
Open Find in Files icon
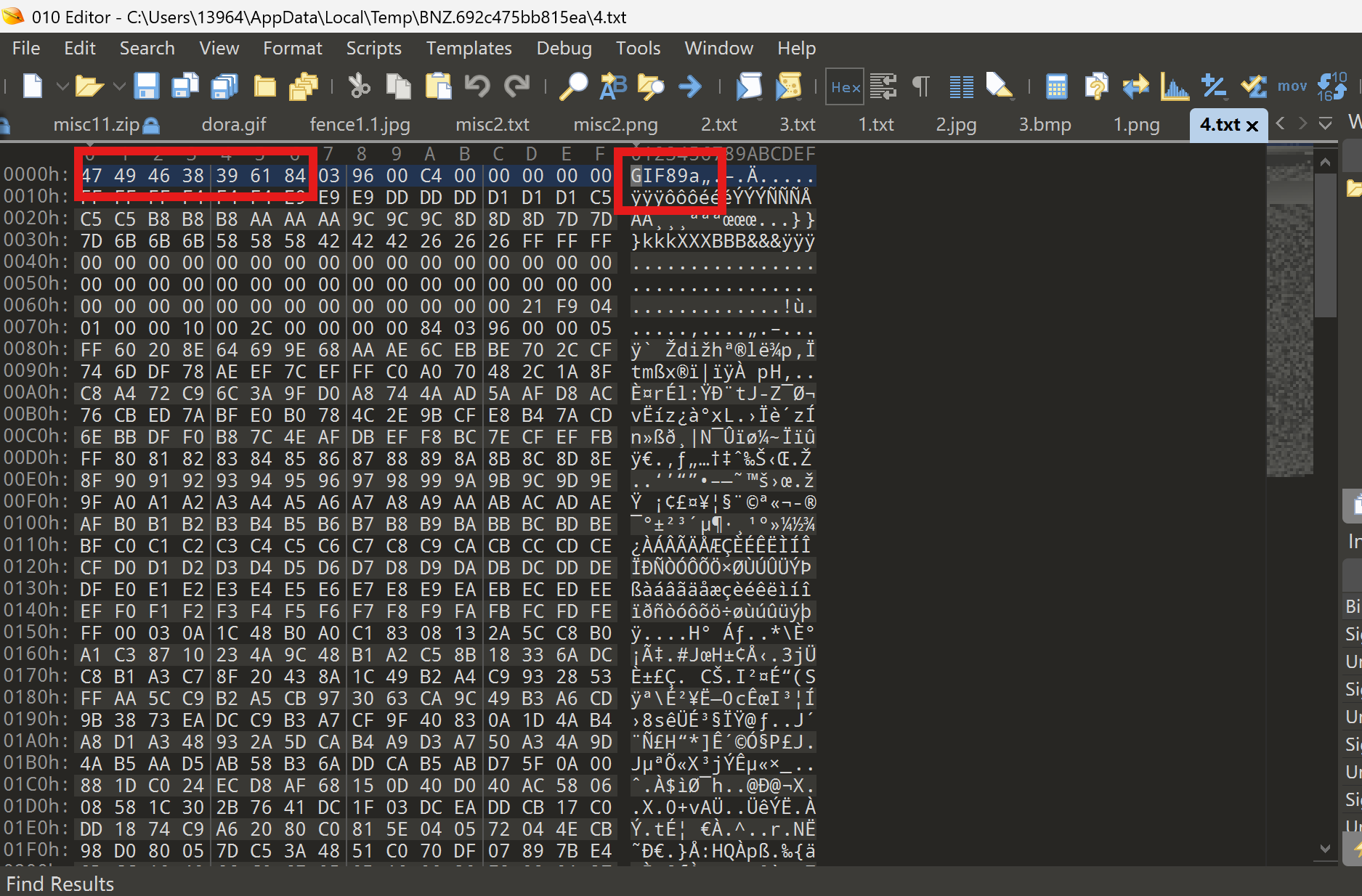(651, 86)
